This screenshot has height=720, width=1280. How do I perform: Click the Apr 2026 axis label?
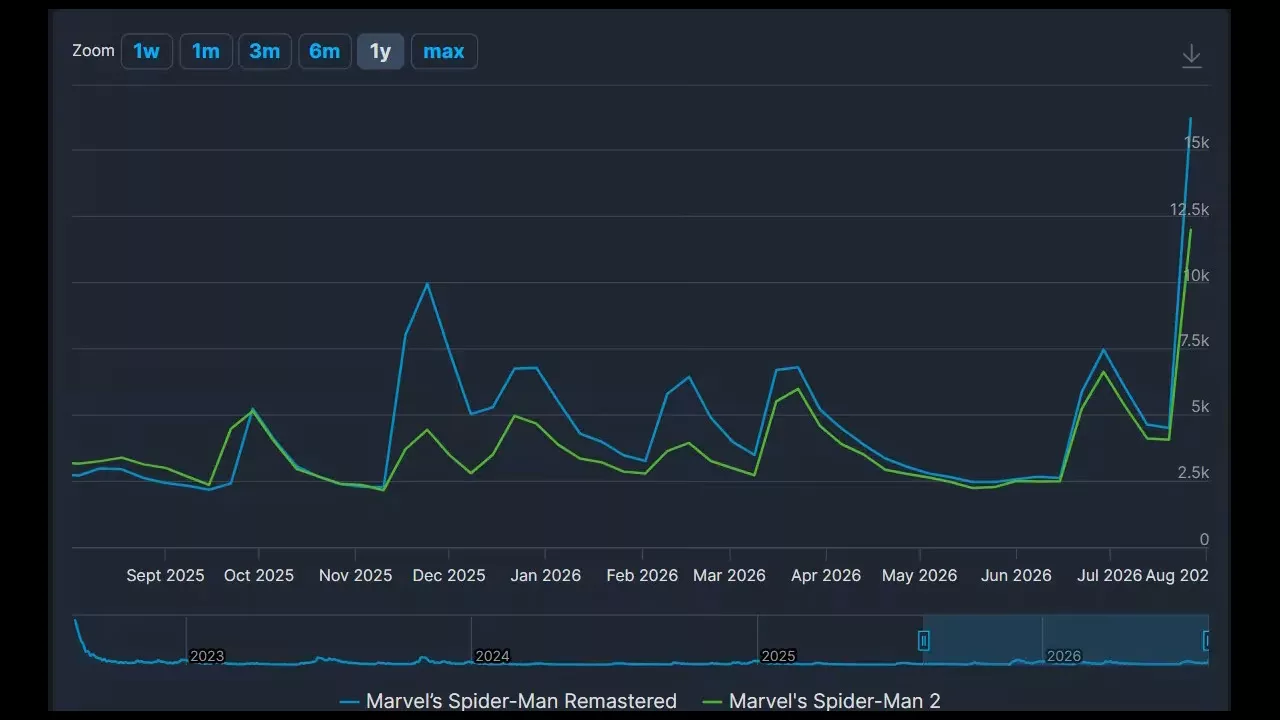pyautogui.click(x=826, y=575)
